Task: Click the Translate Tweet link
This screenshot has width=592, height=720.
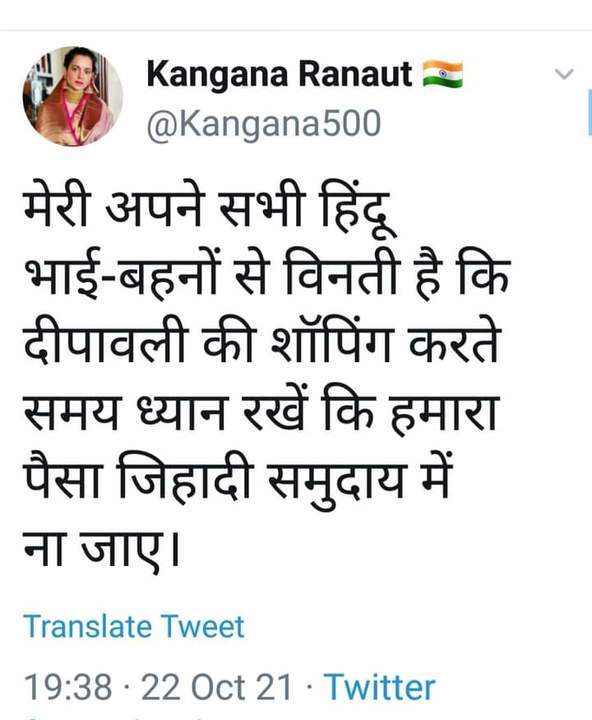Action: (x=134, y=626)
